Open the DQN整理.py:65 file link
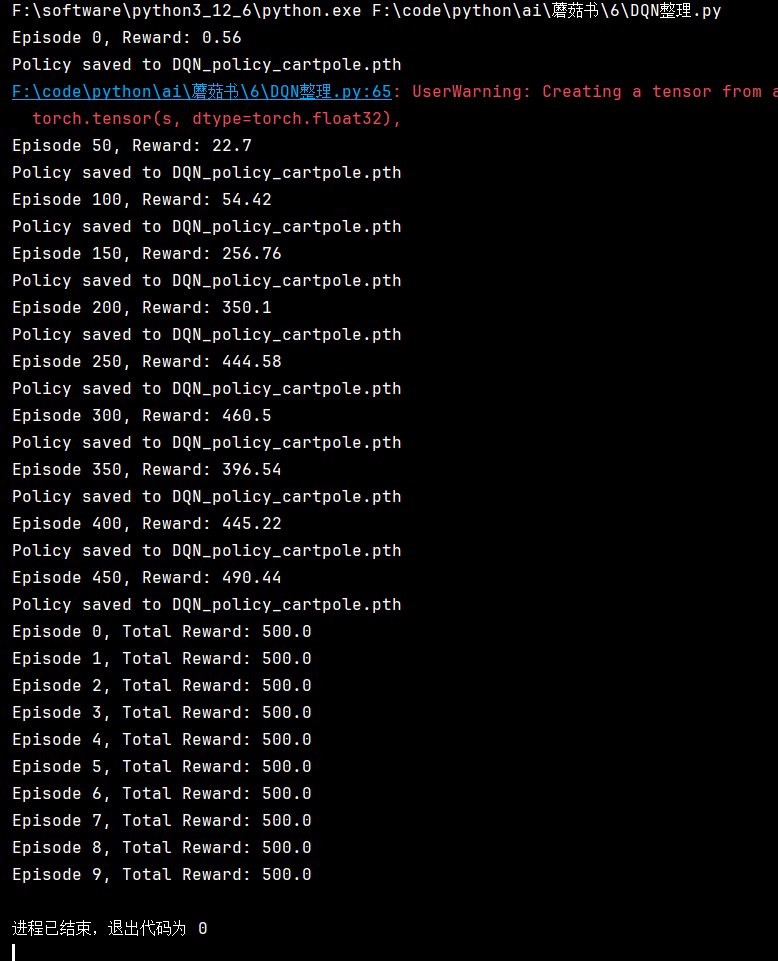The width and height of the screenshot is (778, 961). coord(202,92)
